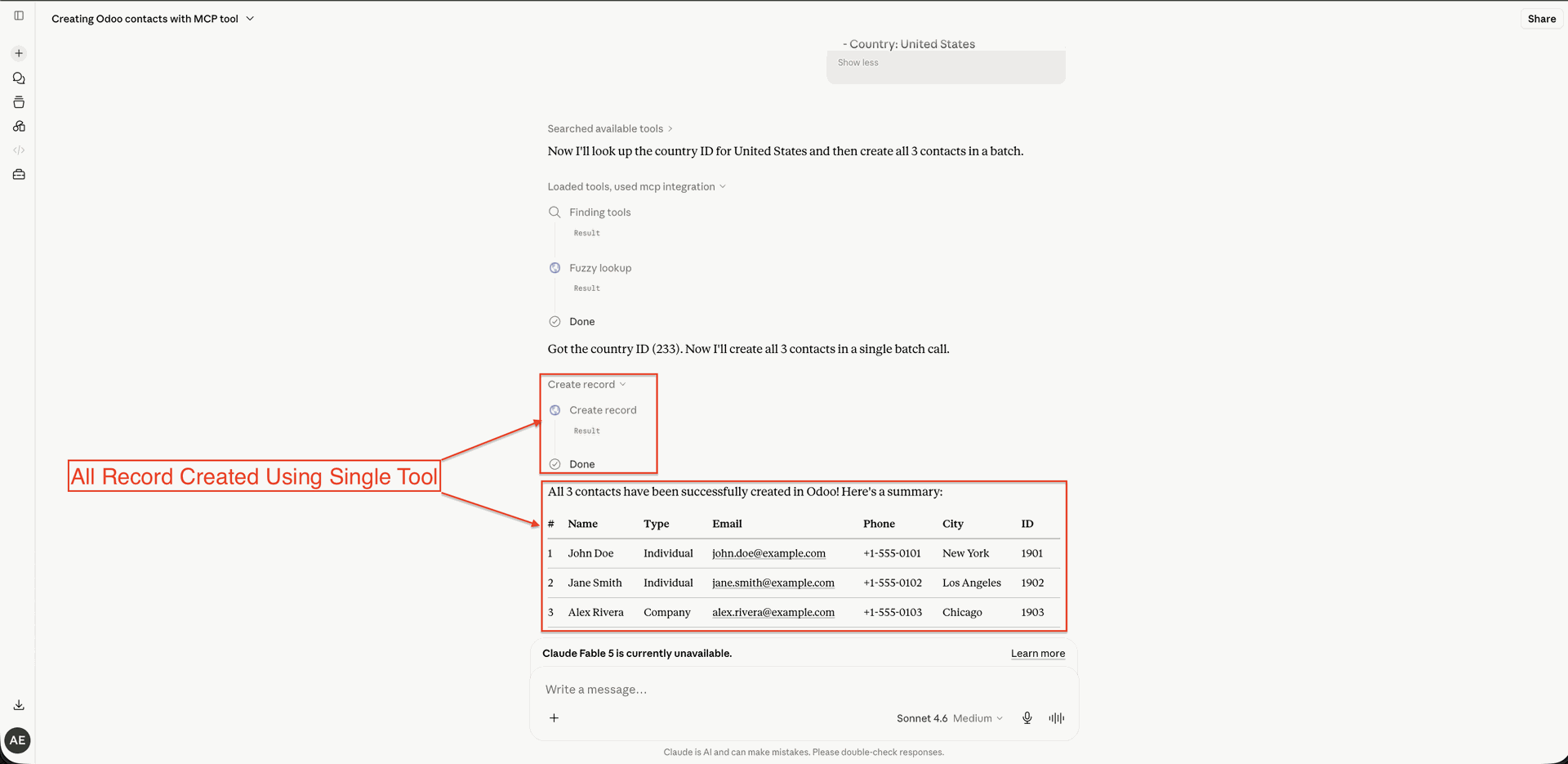Click the download icon in sidebar
1568x764 pixels.
[19, 704]
